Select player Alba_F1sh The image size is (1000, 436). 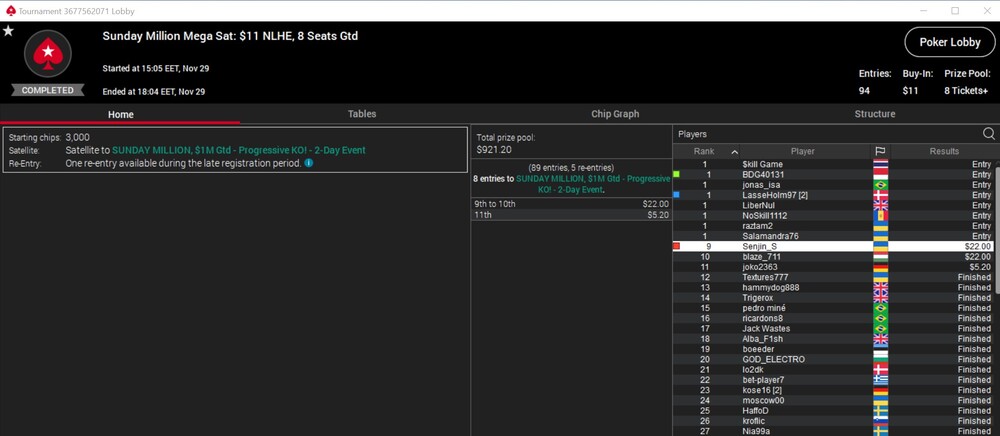(761, 339)
